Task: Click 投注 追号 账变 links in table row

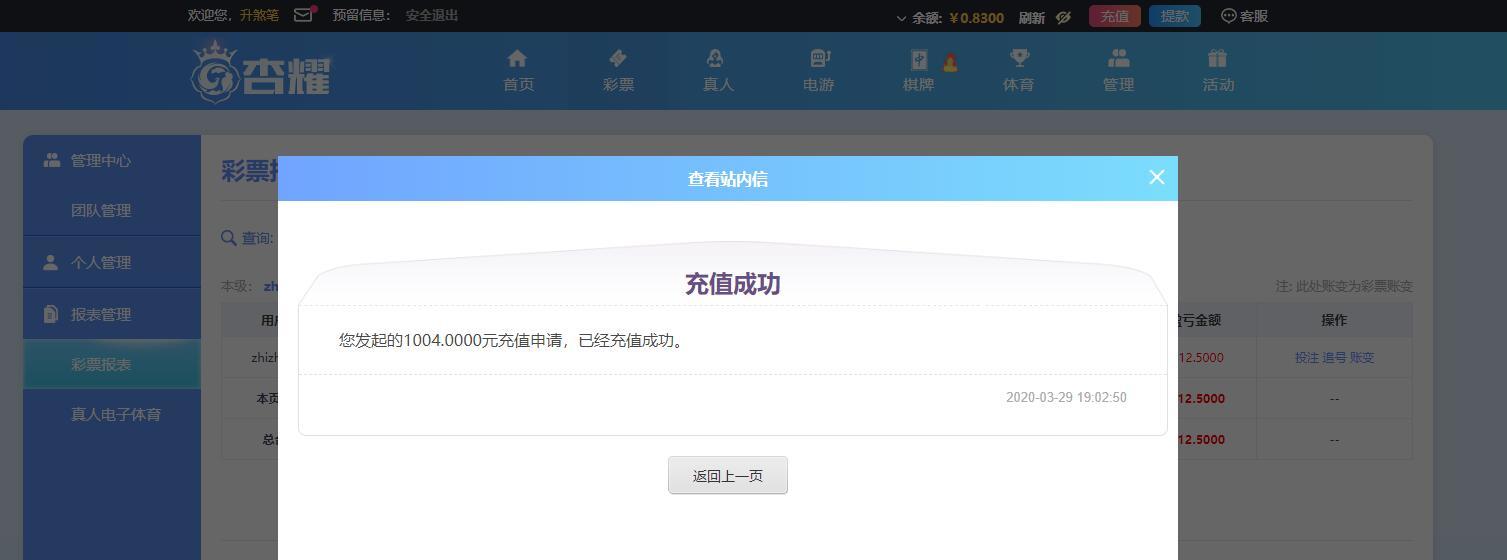Action: pyautogui.click(x=1334, y=357)
